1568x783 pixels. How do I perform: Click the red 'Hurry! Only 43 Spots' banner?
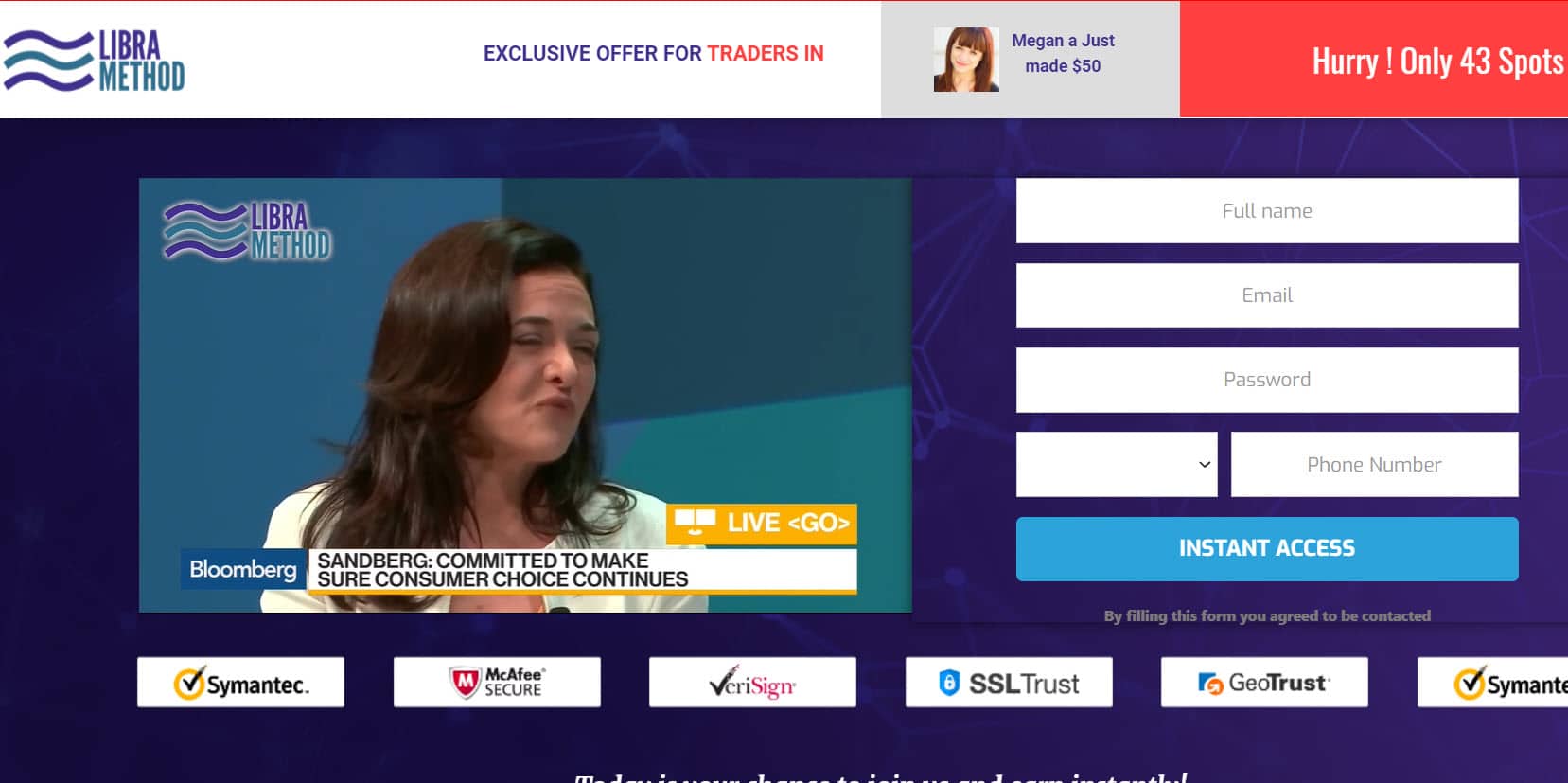tap(1373, 60)
